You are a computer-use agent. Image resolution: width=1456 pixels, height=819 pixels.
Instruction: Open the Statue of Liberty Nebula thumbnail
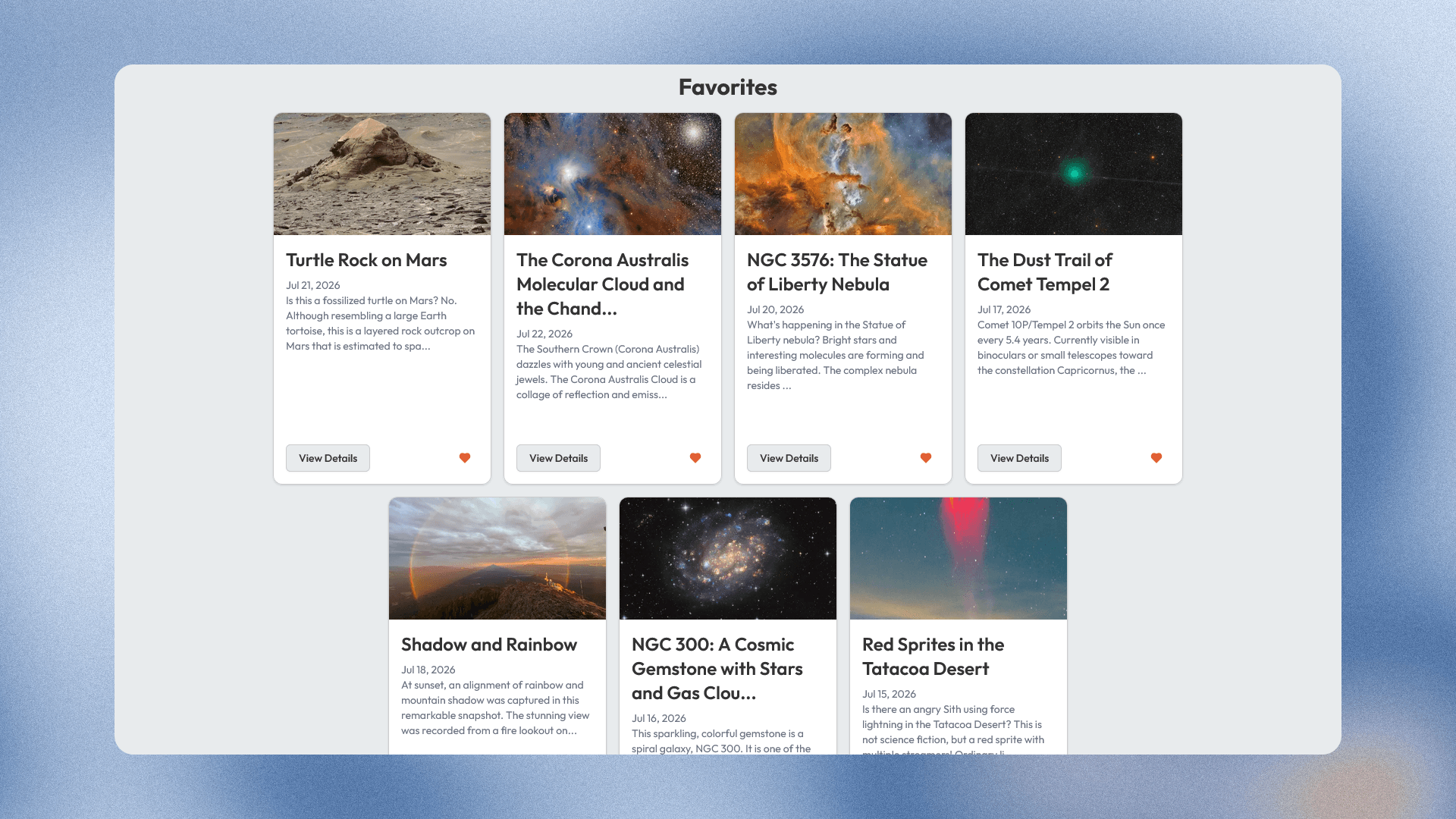click(843, 174)
